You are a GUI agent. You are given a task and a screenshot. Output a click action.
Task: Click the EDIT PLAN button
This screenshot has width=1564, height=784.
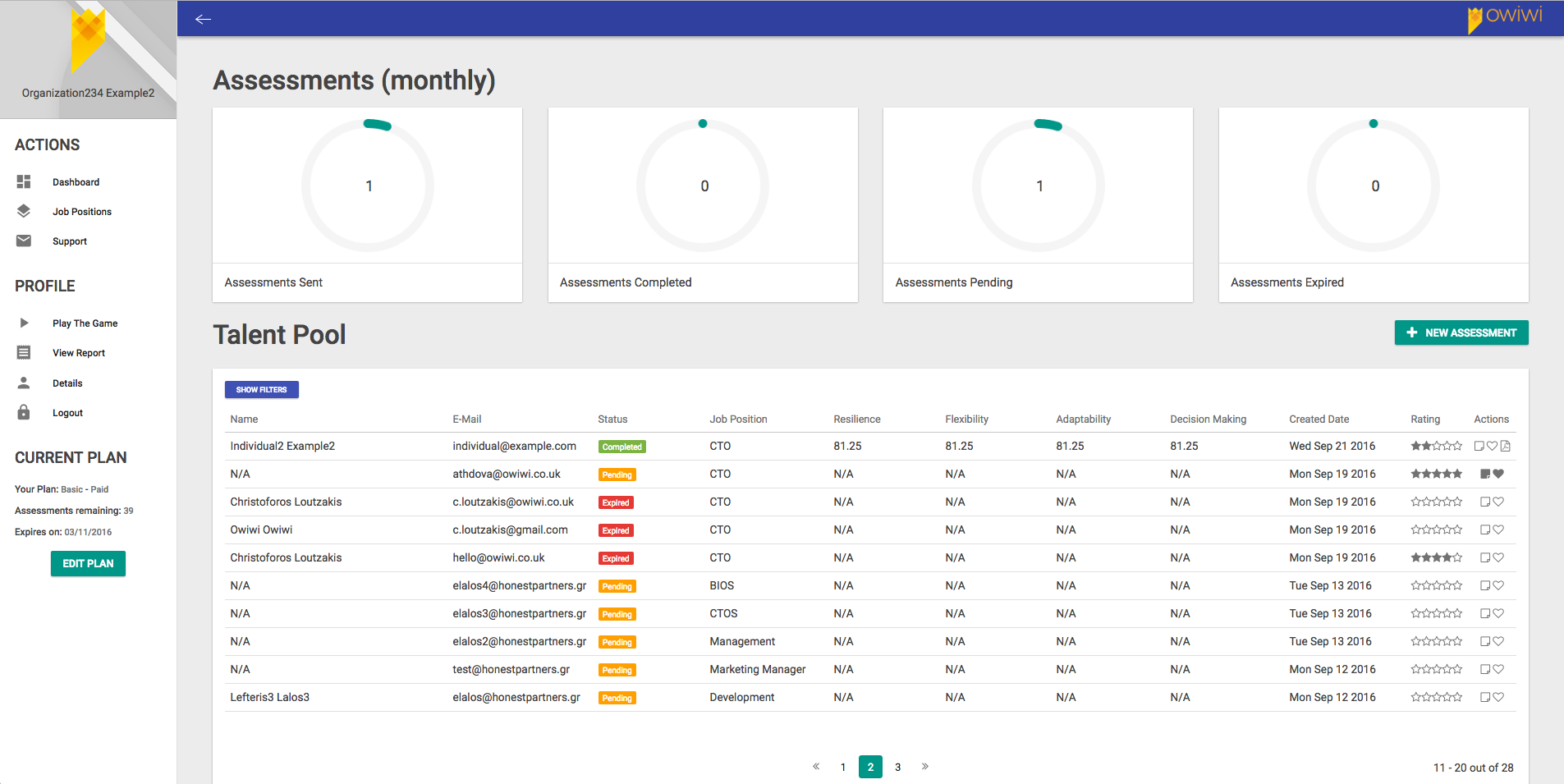(x=88, y=563)
